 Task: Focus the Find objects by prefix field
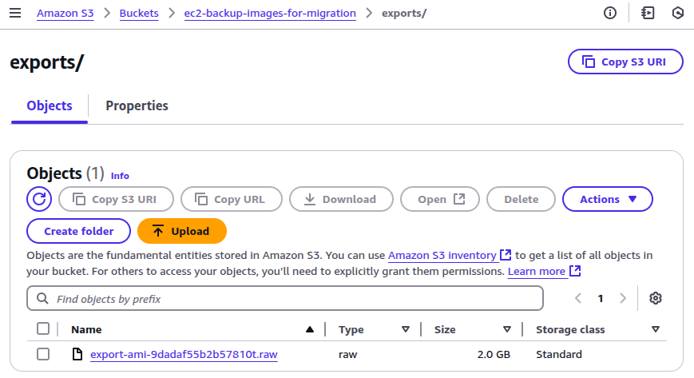pos(285,298)
